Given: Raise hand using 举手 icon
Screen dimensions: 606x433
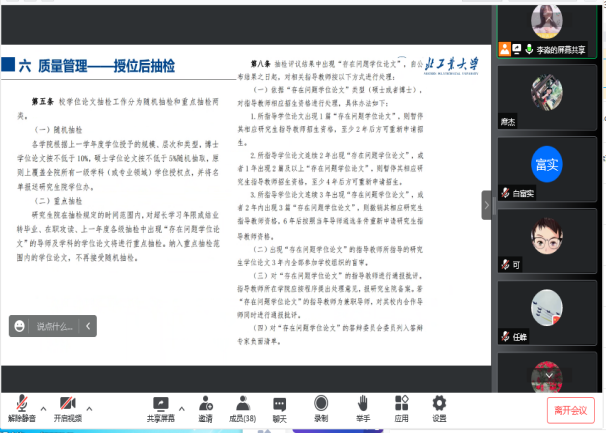Looking at the screenshot, I should click(x=361, y=406).
